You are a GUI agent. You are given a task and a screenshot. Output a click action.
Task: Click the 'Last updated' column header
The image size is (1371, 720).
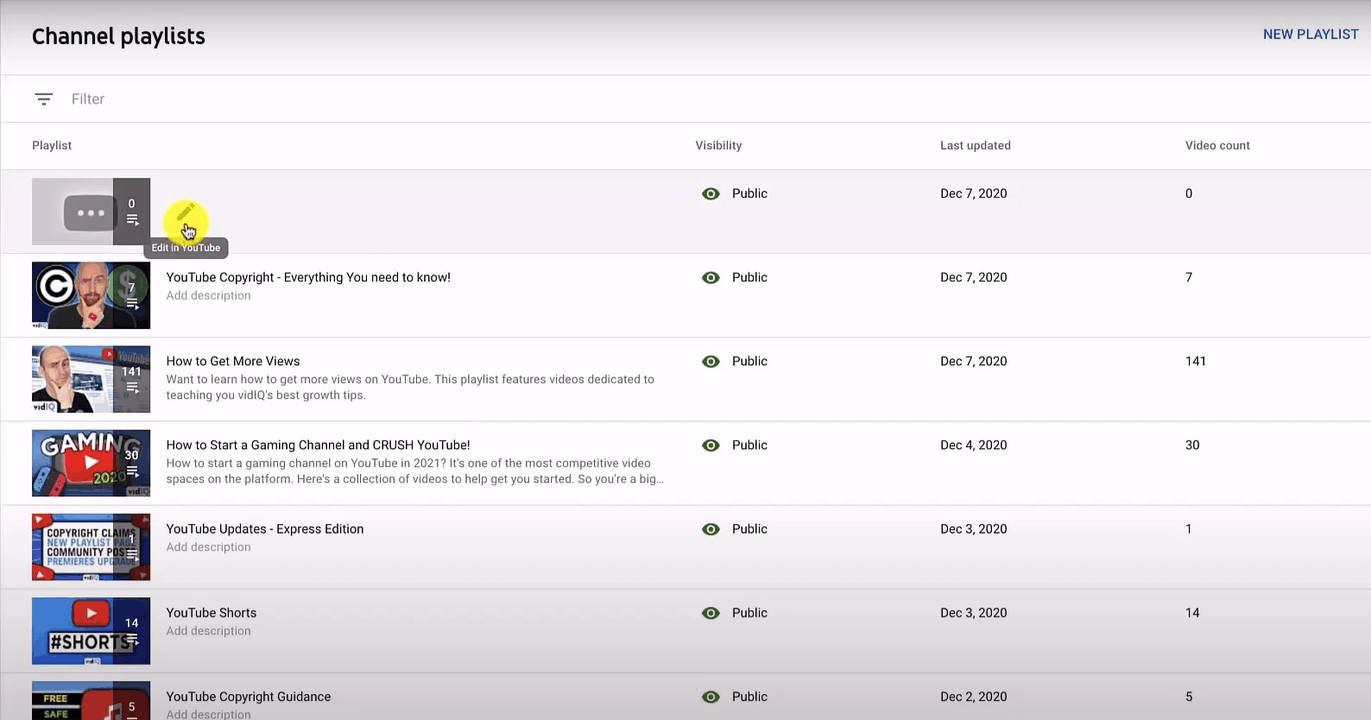pos(975,146)
